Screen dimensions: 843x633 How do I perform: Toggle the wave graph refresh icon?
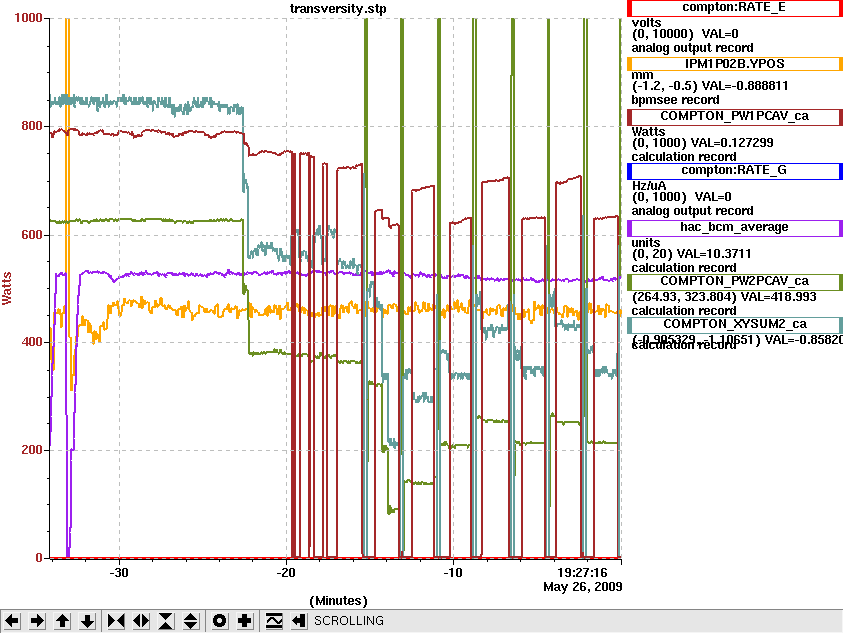pos(274,621)
